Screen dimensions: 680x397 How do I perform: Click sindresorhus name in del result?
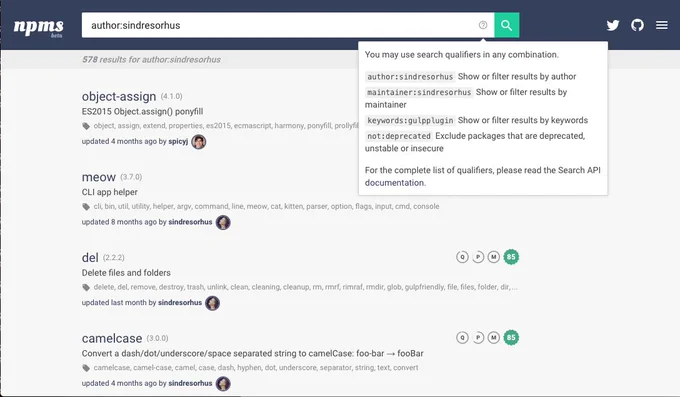coord(180,303)
